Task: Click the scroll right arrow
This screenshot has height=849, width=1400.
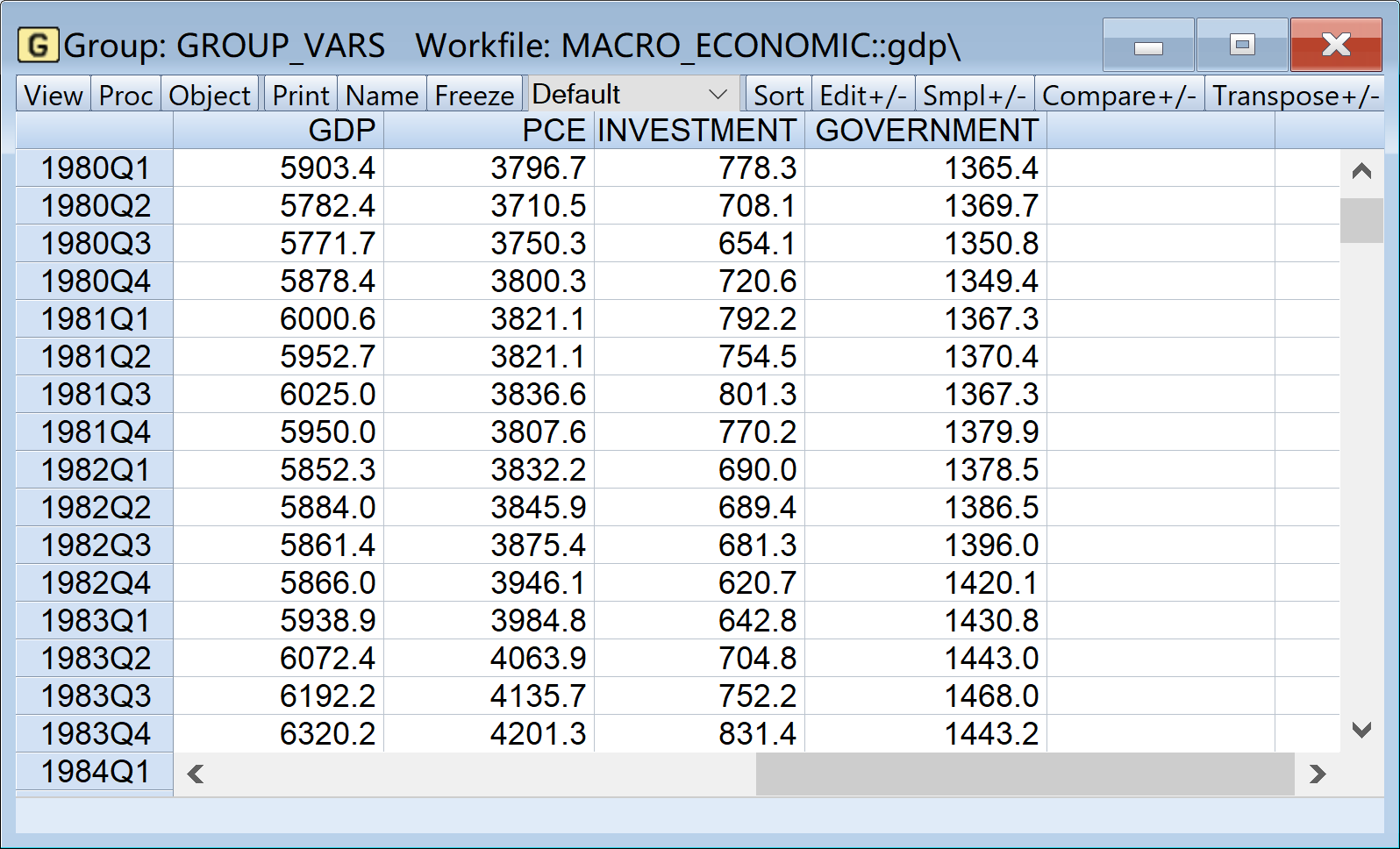Action: tap(1317, 774)
